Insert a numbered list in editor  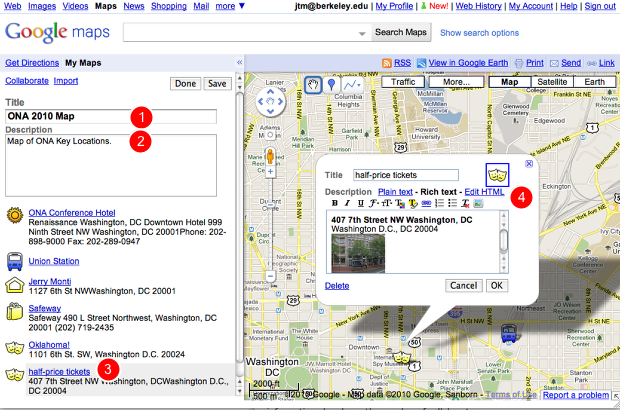pyautogui.click(x=439, y=203)
